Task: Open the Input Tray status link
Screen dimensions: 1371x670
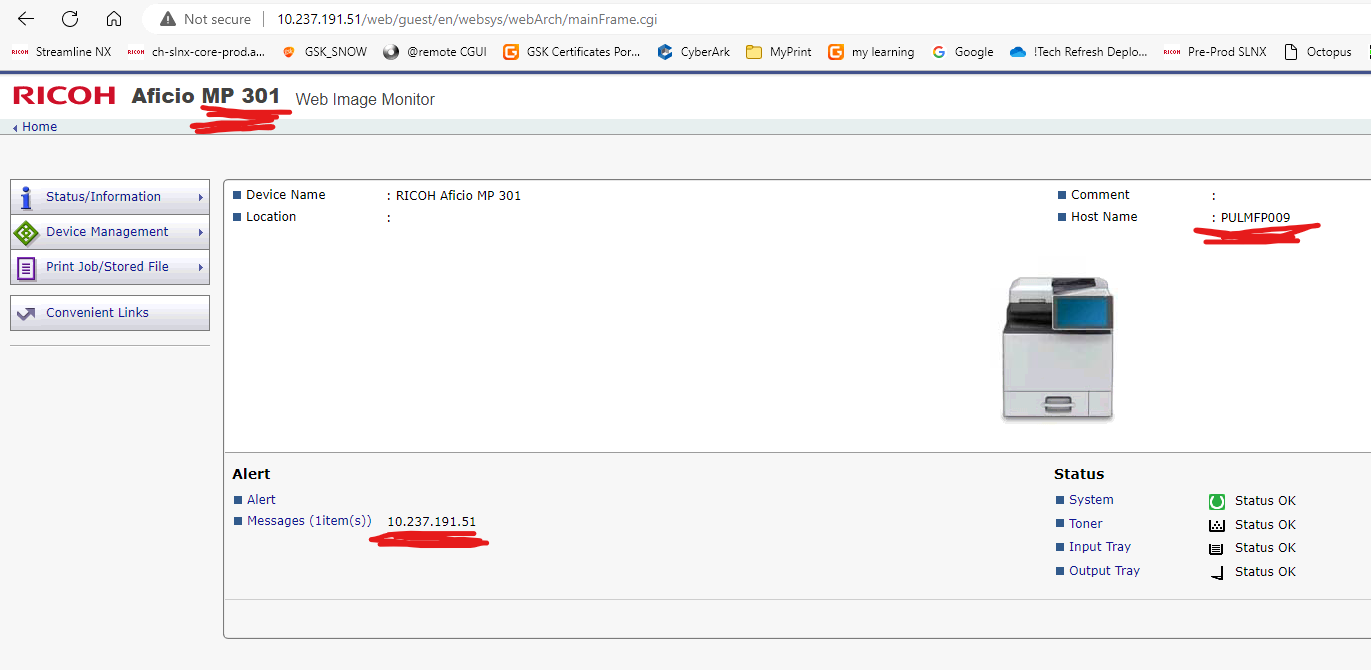Action: point(1100,547)
